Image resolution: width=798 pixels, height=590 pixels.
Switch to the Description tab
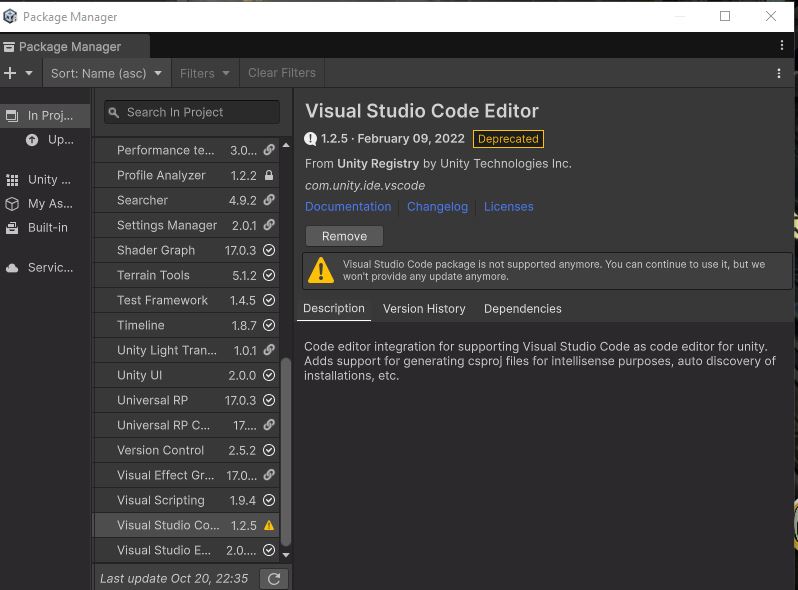pyautogui.click(x=334, y=308)
